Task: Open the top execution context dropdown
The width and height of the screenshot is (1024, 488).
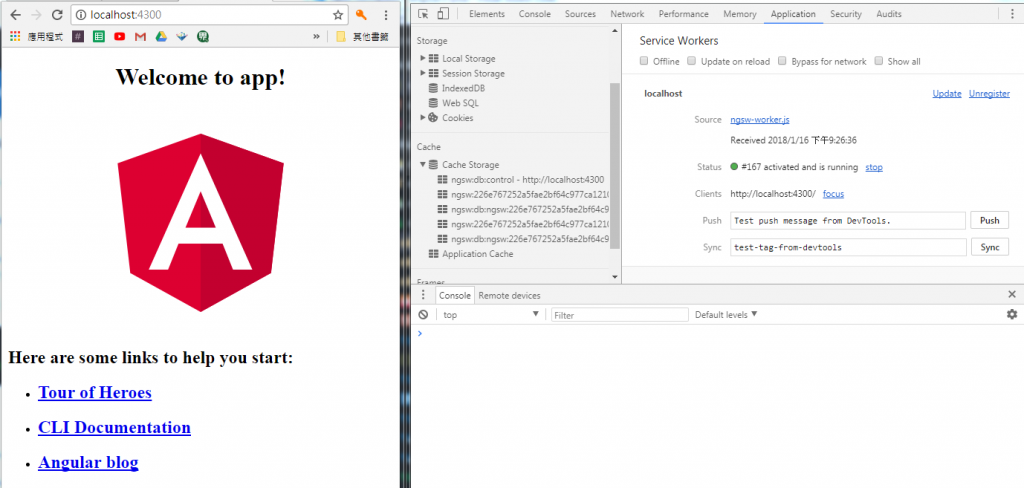Action: click(491, 315)
